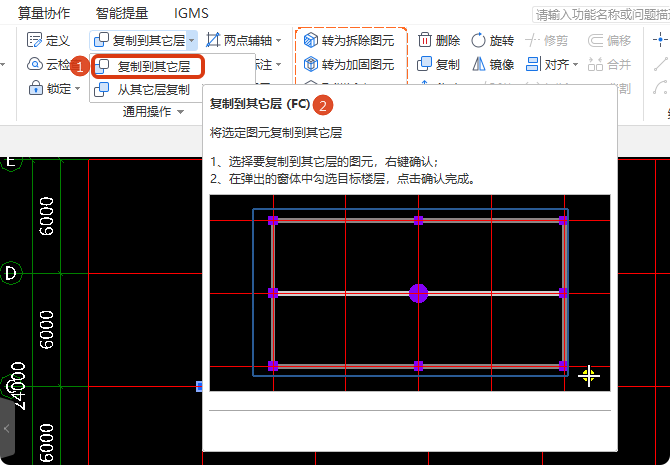
Task: Switch to the IGMS tab
Action: pyautogui.click(x=191, y=13)
